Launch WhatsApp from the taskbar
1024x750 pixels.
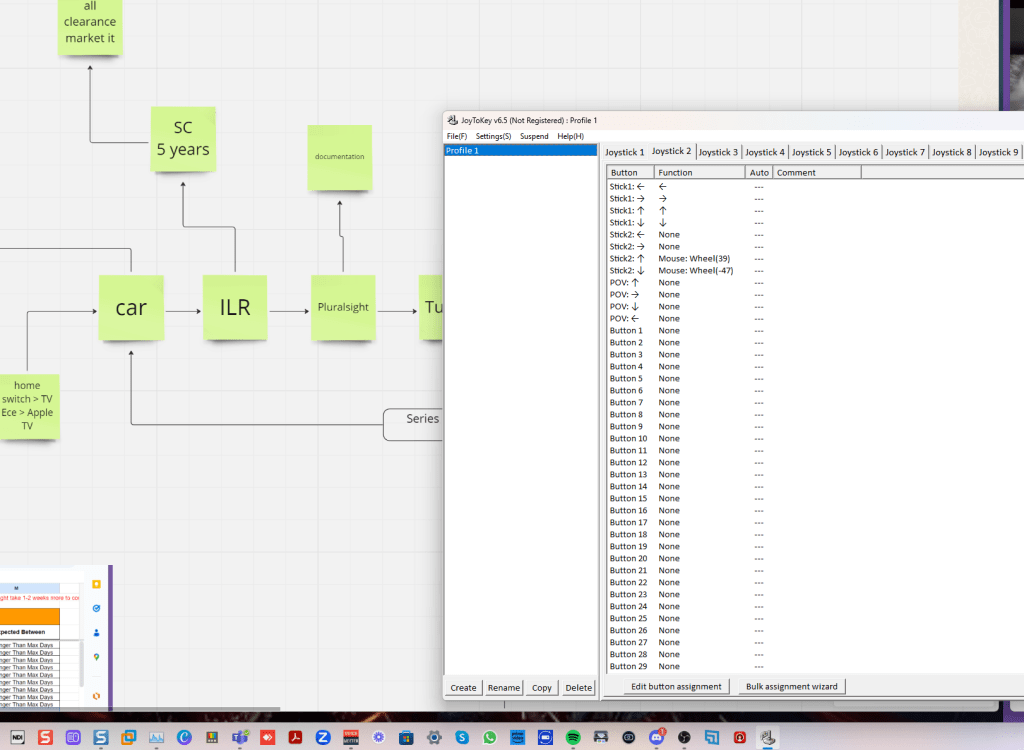pyautogui.click(x=489, y=738)
